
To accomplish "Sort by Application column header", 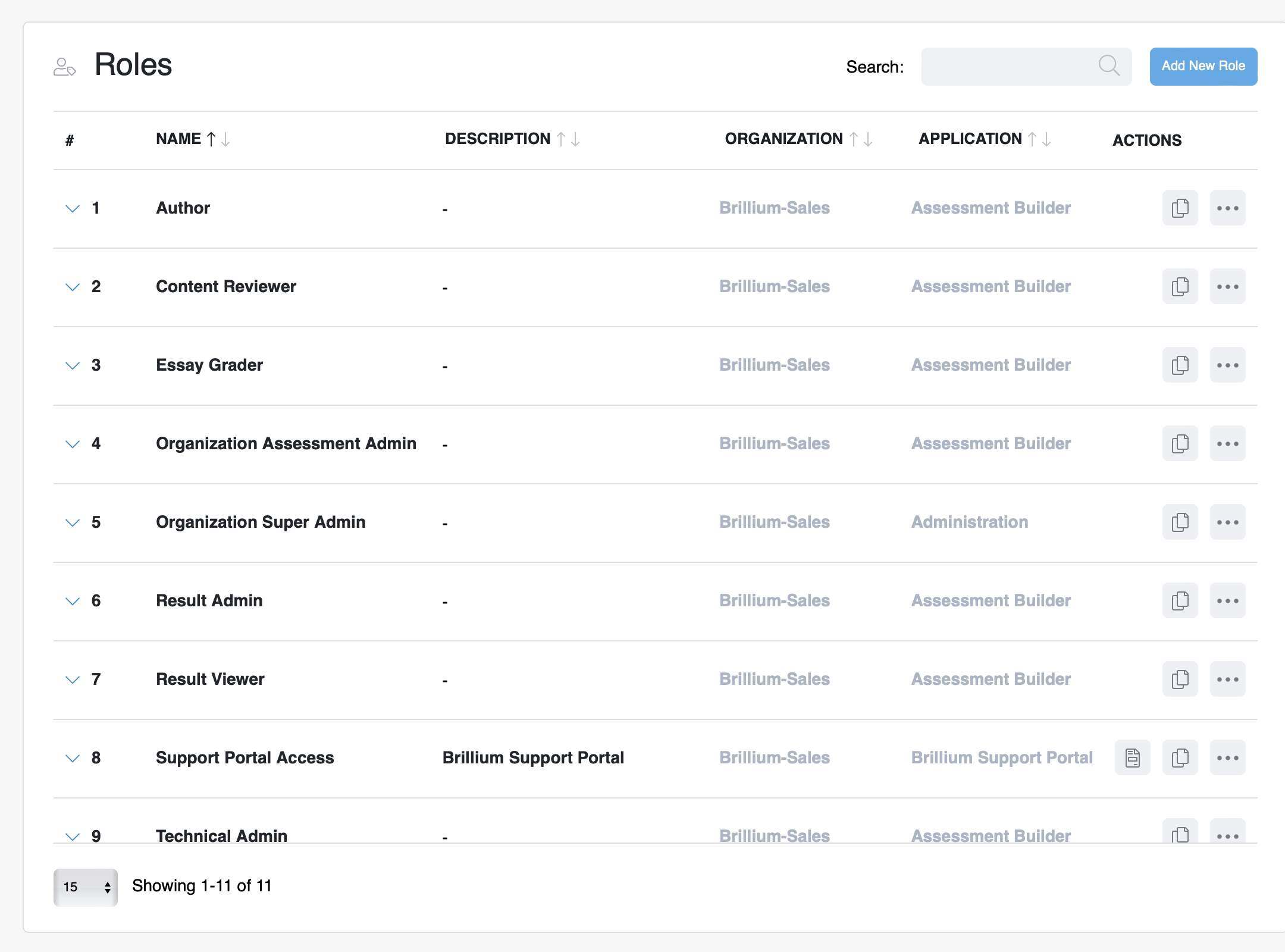I will coord(970,139).
